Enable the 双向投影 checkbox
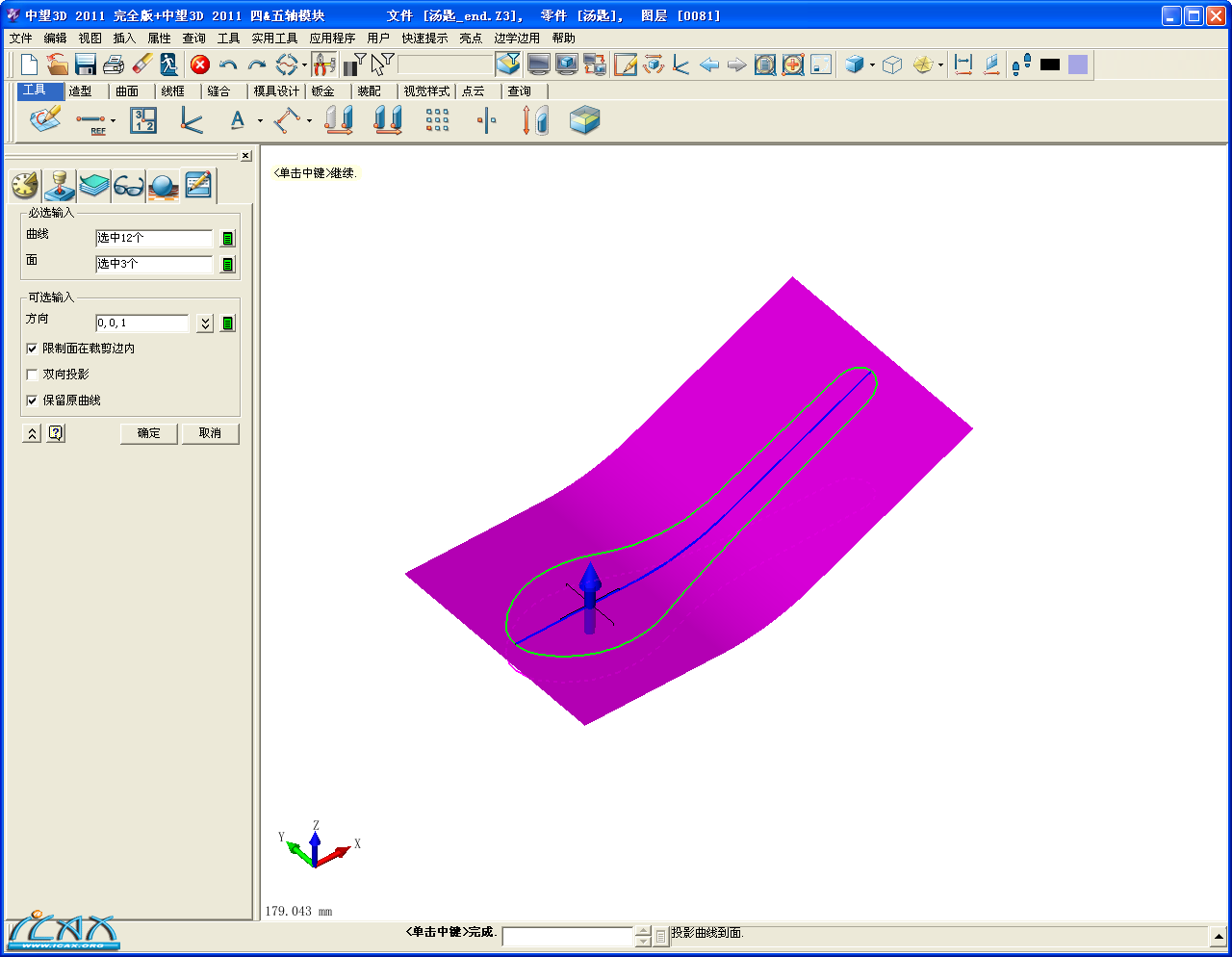The image size is (1232, 957). pos(33,375)
